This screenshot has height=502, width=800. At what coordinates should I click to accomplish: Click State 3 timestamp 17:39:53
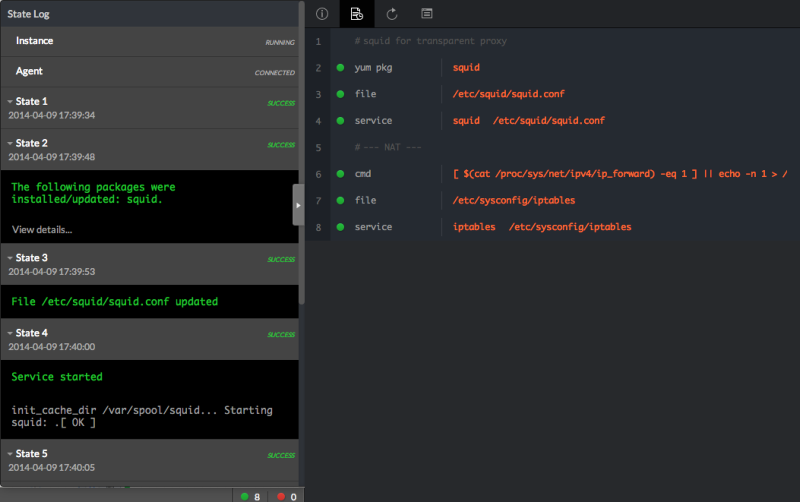coord(52,272)
